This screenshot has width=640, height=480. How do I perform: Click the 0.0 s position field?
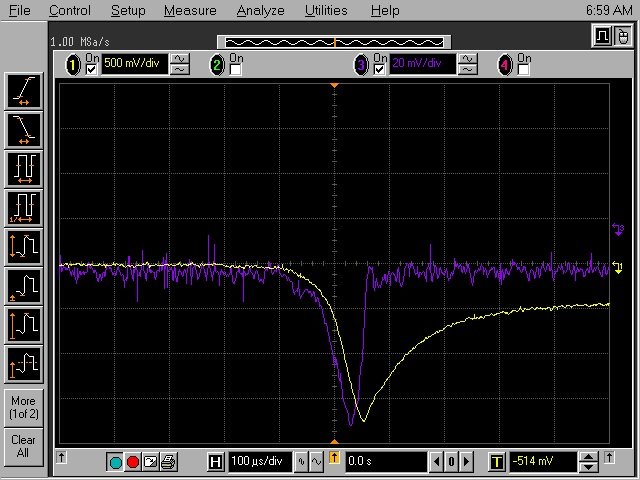(x=386, y=462)
